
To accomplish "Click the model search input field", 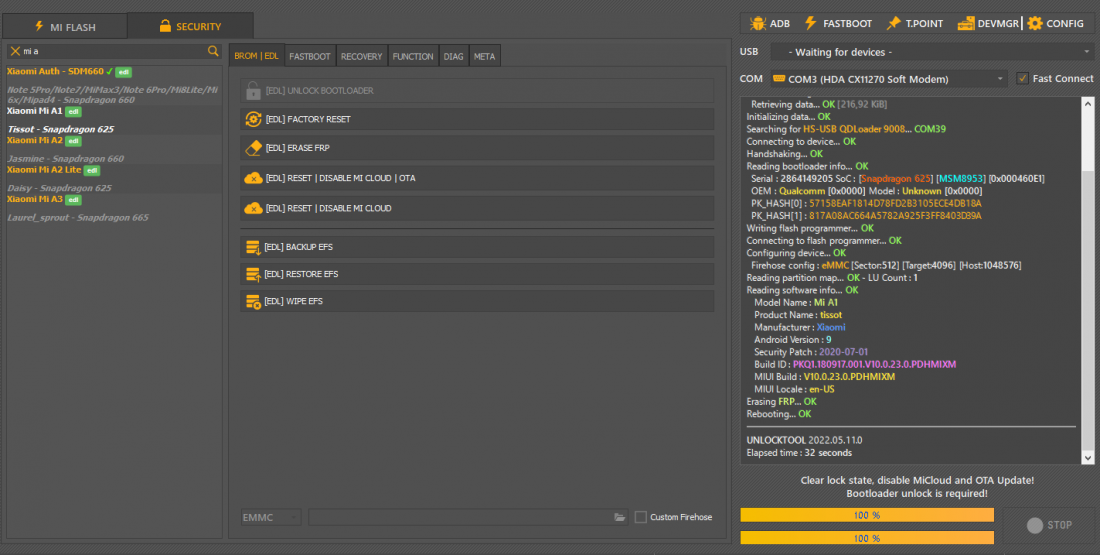I will tap(114, 51).
